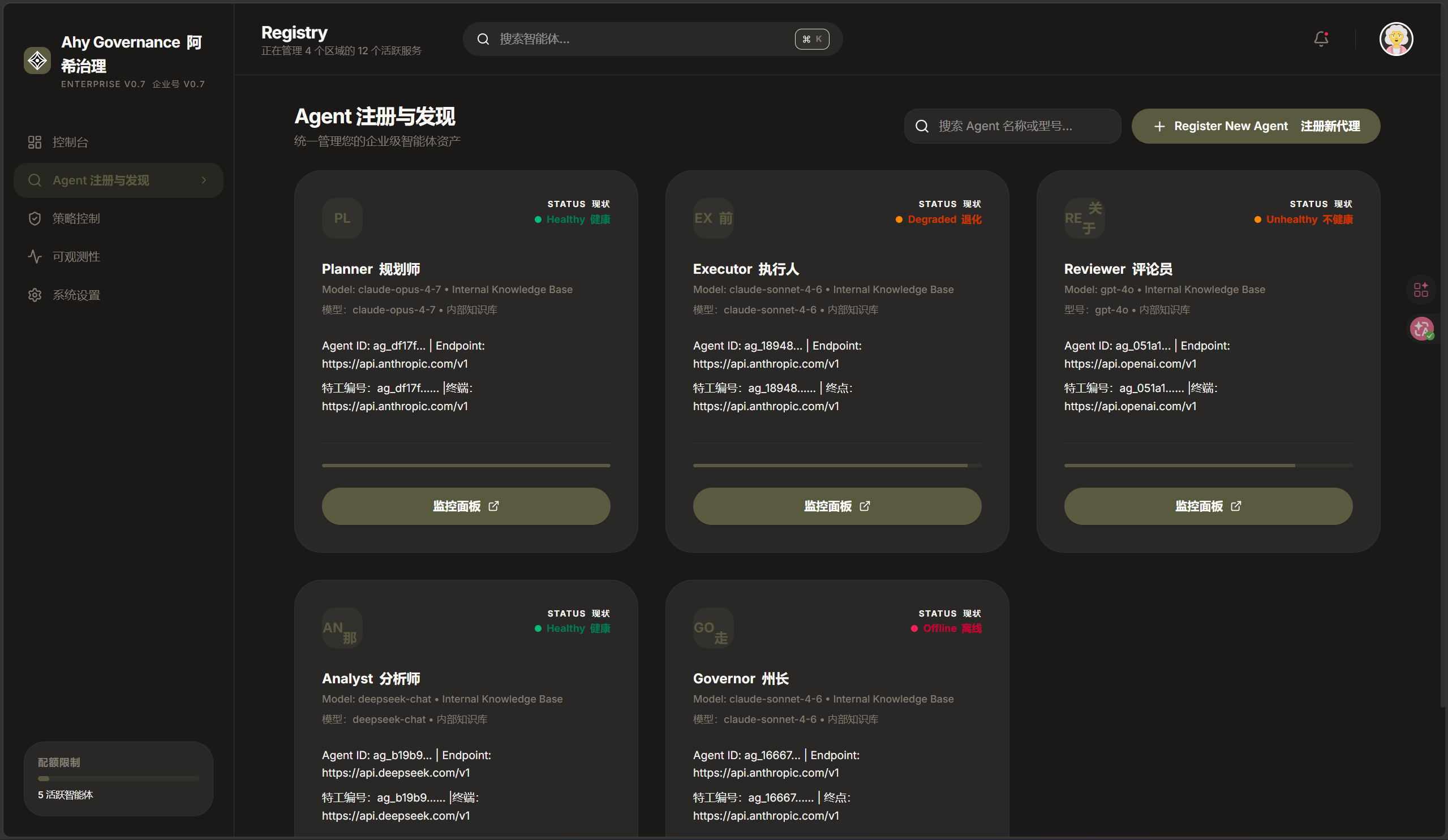Click the Analyst 分析师 card title
The width and height of the screenshot is (1448, 840).
371,679
